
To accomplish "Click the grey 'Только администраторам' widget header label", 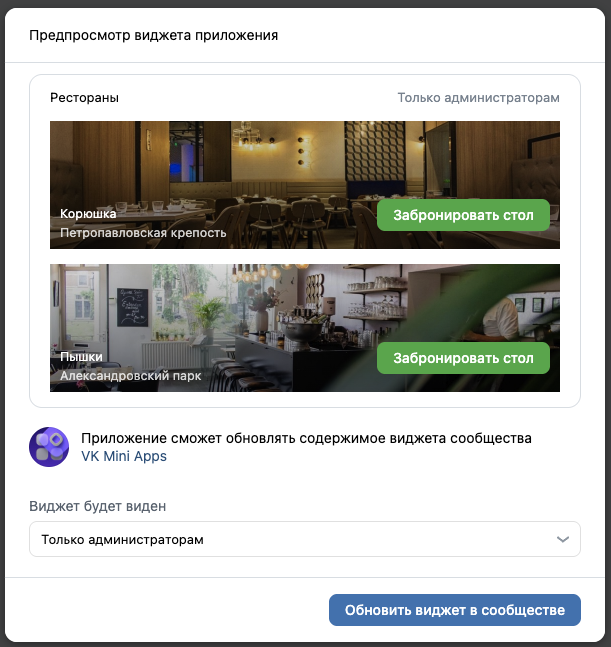I will [x=479, y=98].
